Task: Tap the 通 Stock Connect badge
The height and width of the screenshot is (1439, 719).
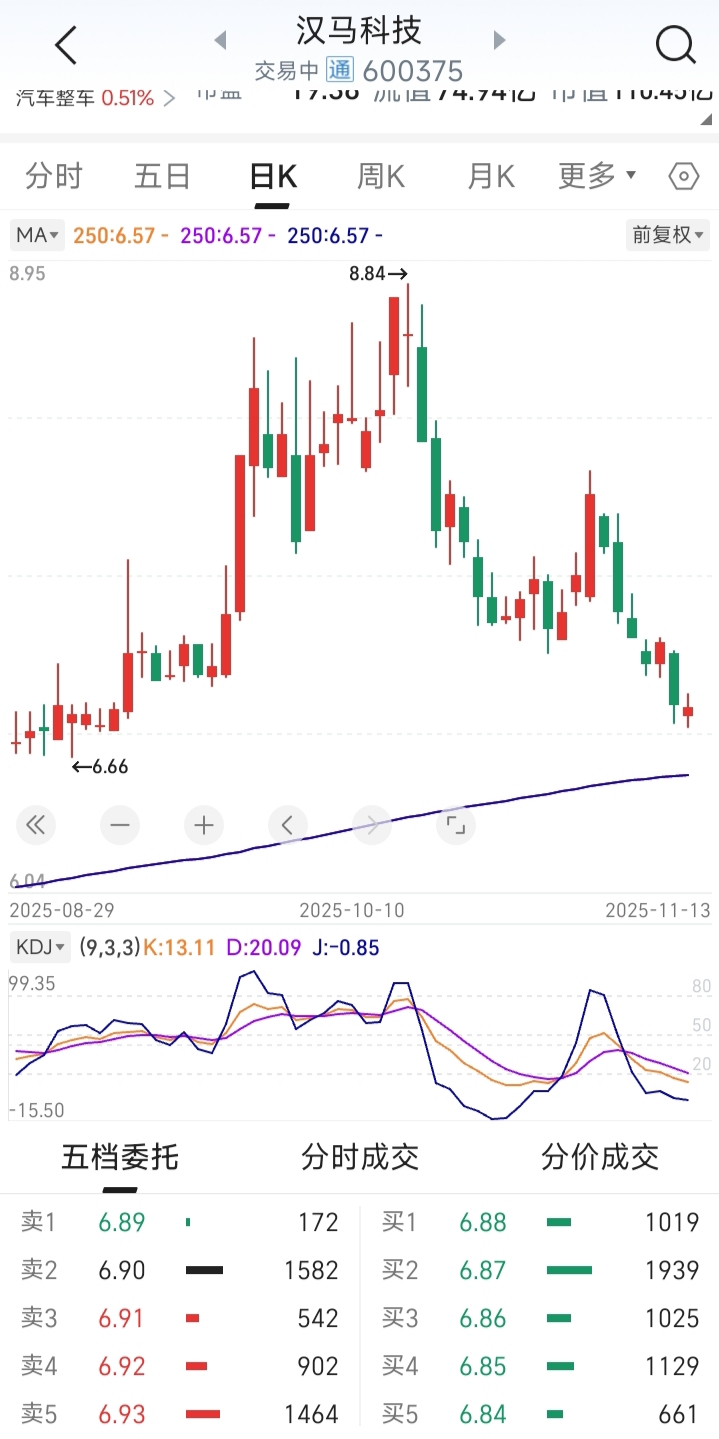Action: click(x=340, y=70)
